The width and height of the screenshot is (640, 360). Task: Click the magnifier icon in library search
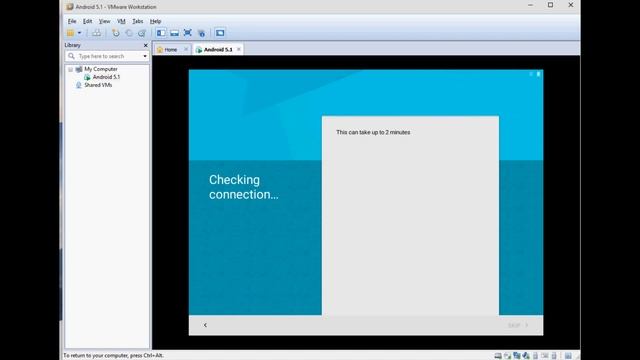[x=71, y=56]
